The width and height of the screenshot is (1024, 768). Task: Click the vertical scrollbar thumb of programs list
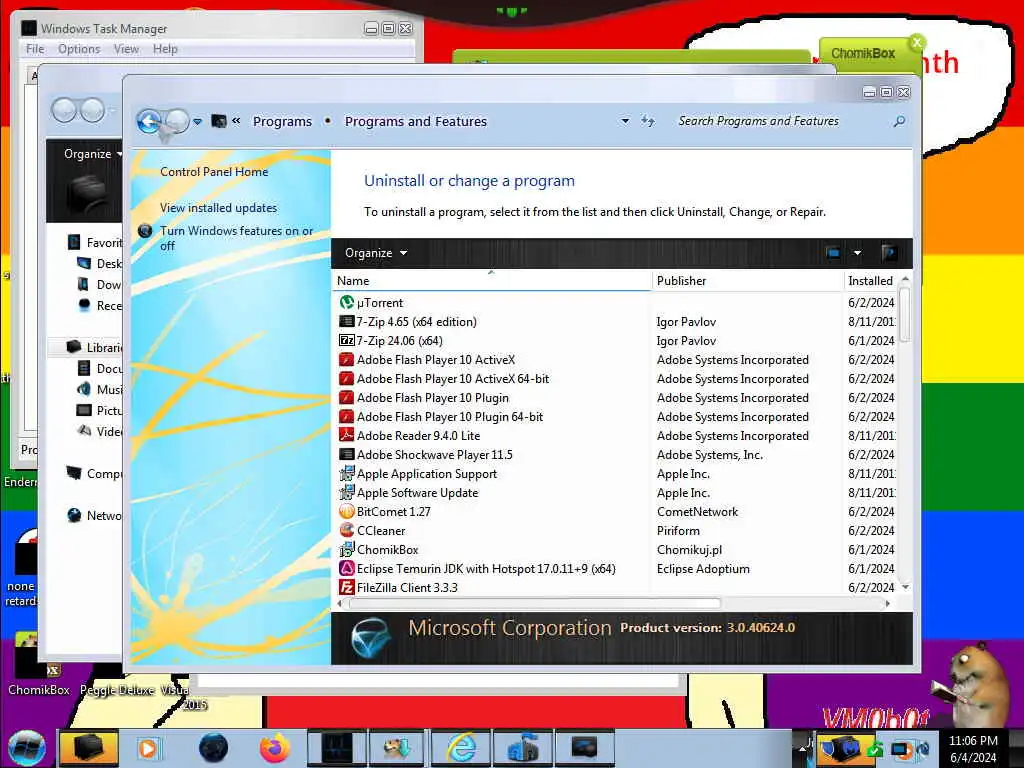pyautogui.click(x=904, y=314)
